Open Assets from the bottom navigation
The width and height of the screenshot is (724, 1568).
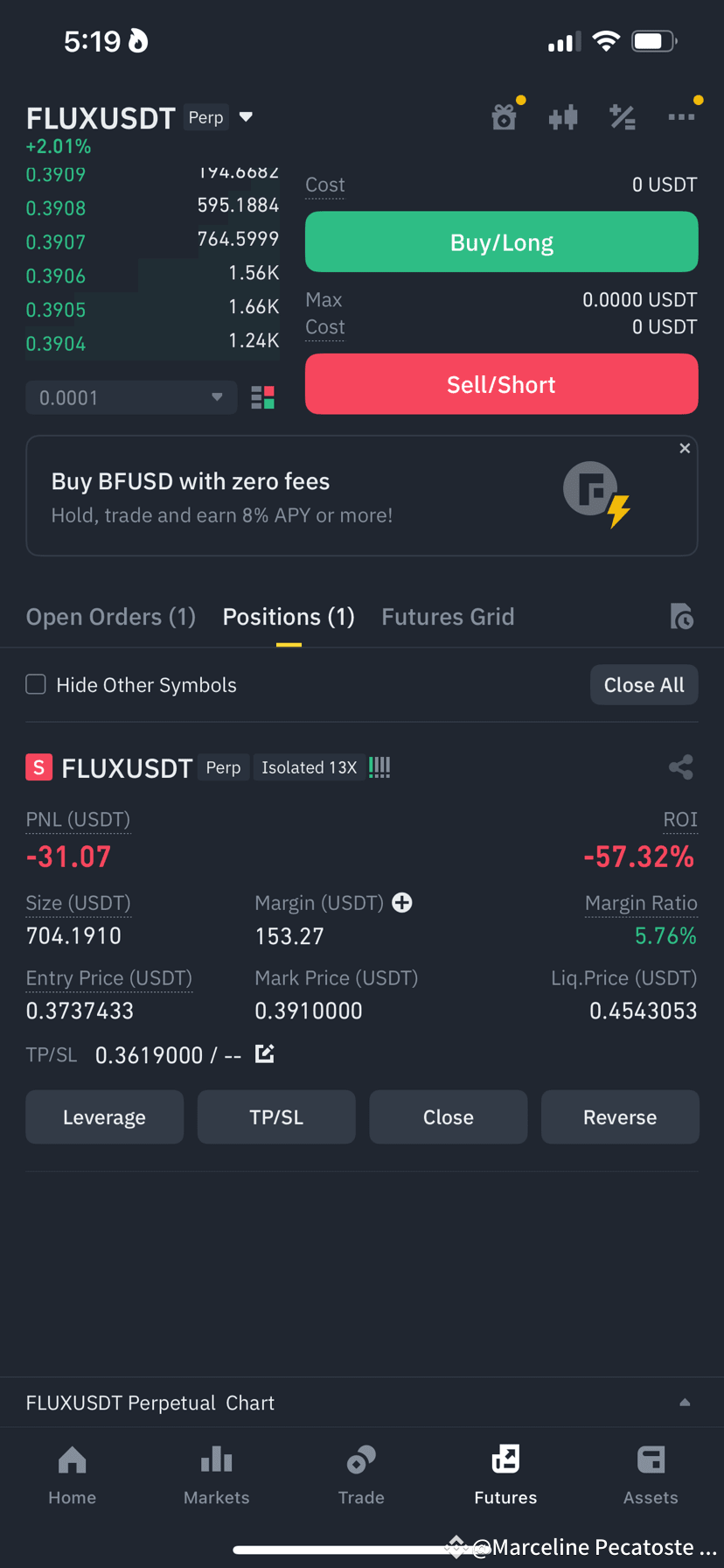pyautogui.click(x=651, y=1474)
